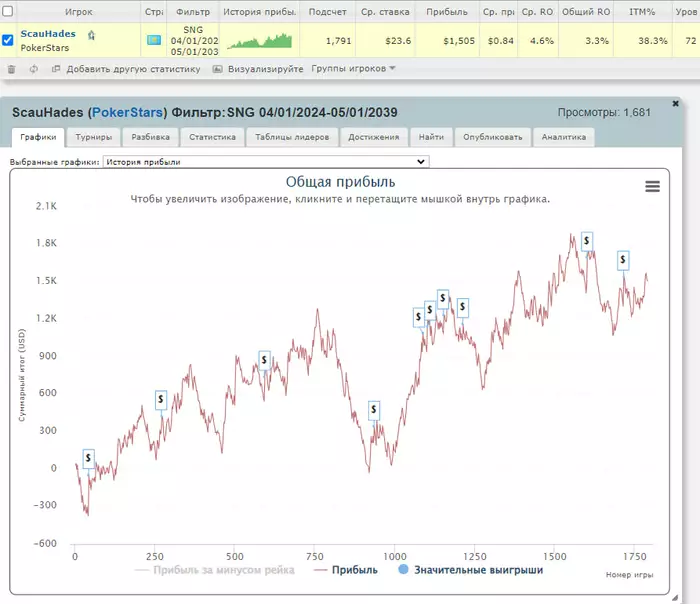Screen dimensions: 700x604
Task: Toggle the select-all checkbox in the table header
Action: tap(8, 11)
